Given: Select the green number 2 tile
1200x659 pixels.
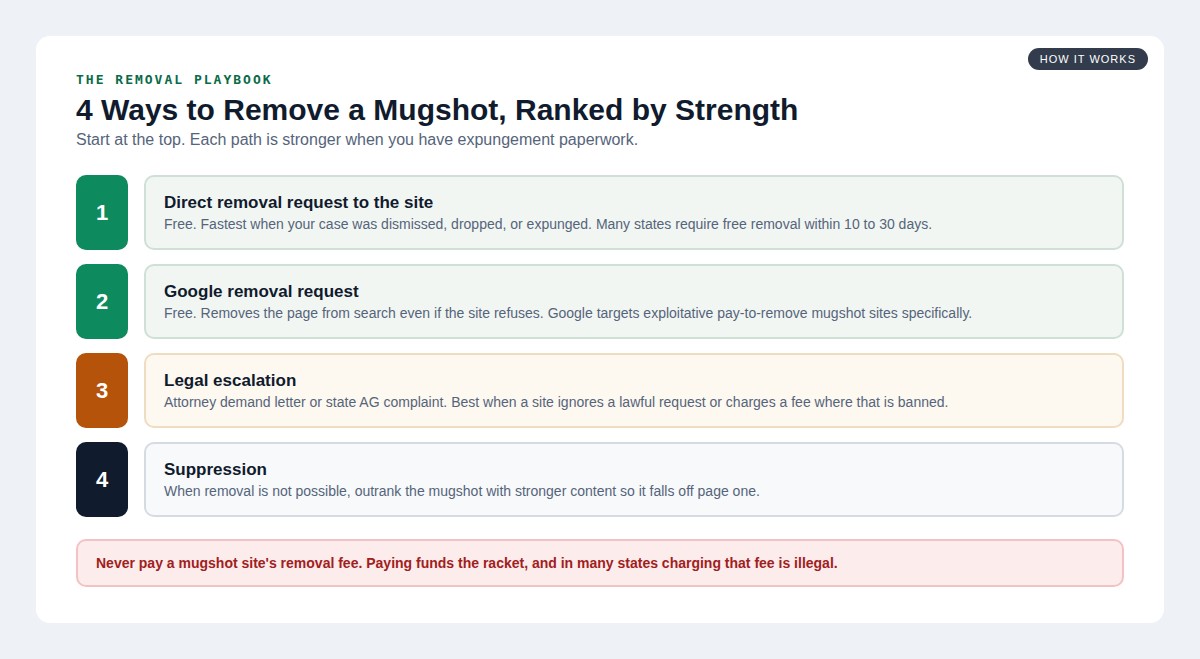Looking at the screenshot, I should tap(102, 301).
